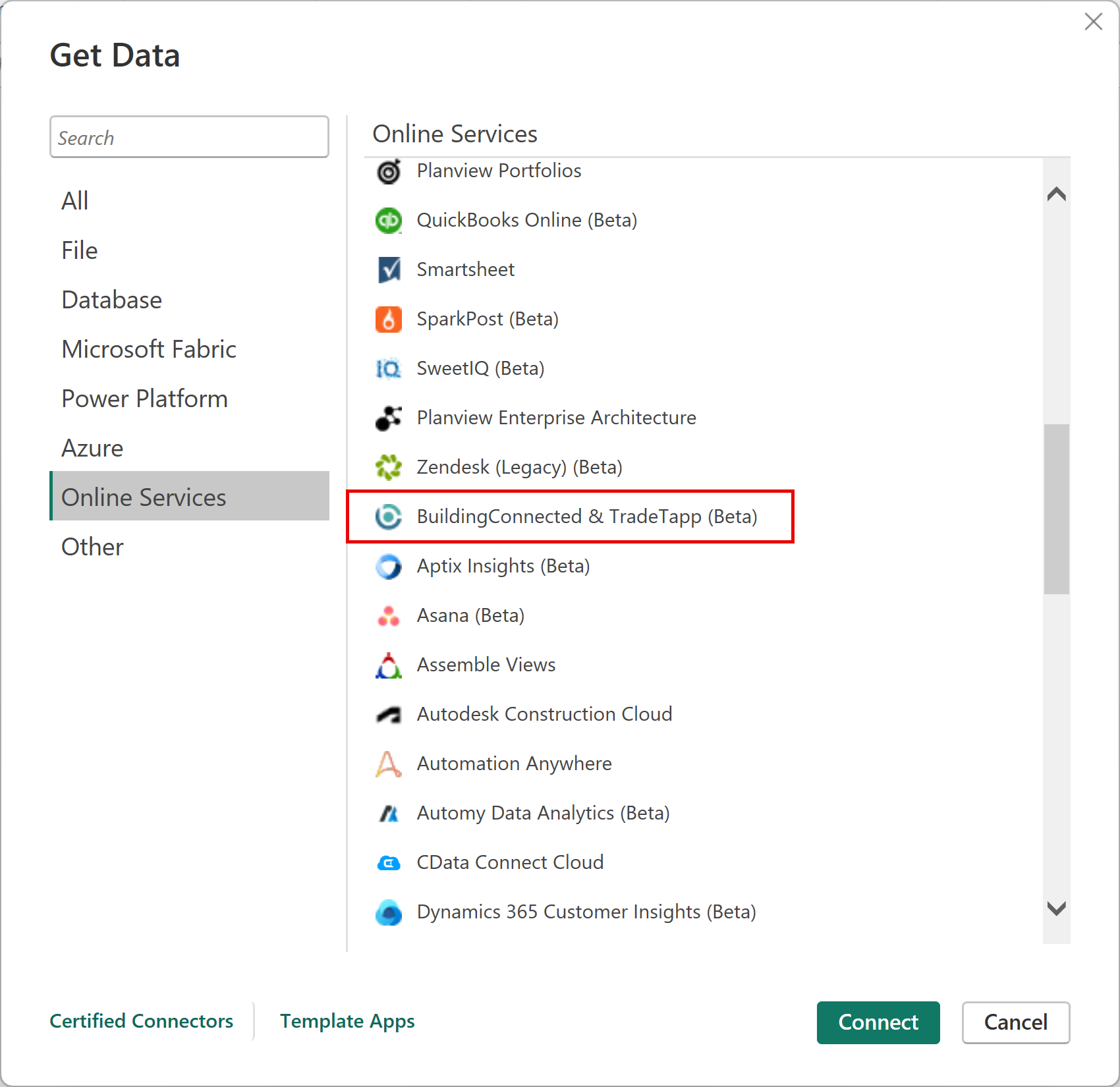Select the Autodesk Construction Cloud icon
The image size is (1120, 1087).
click(389, 714)
